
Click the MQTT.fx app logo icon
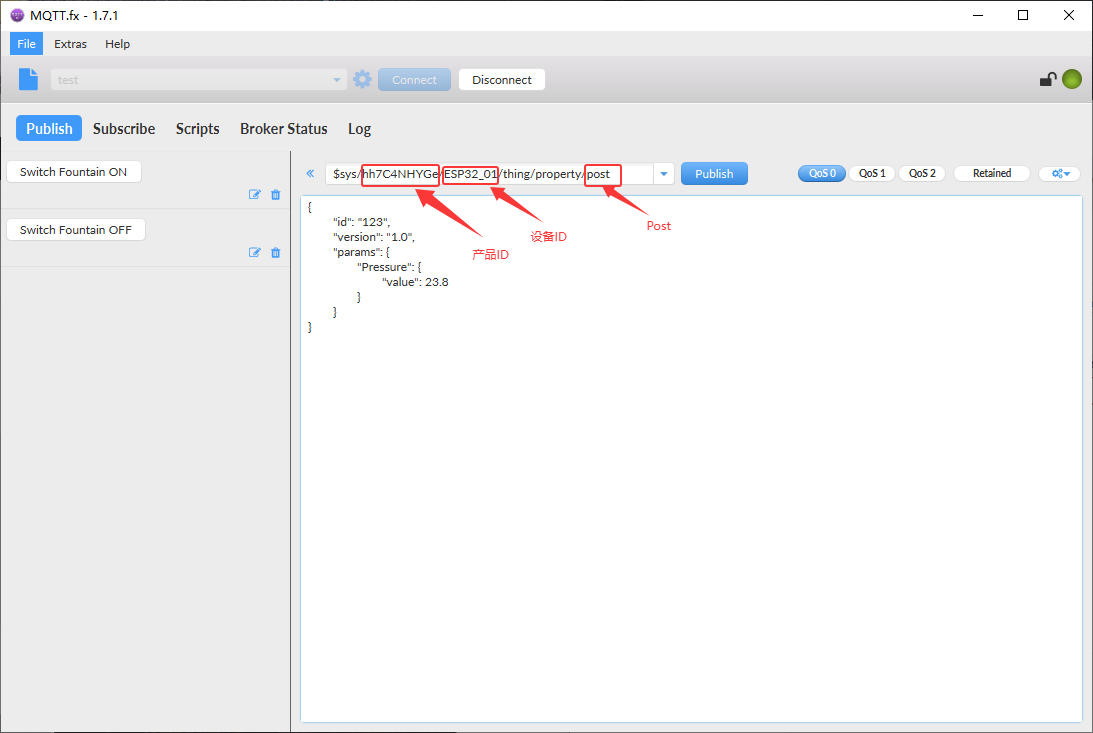[17, 15]
